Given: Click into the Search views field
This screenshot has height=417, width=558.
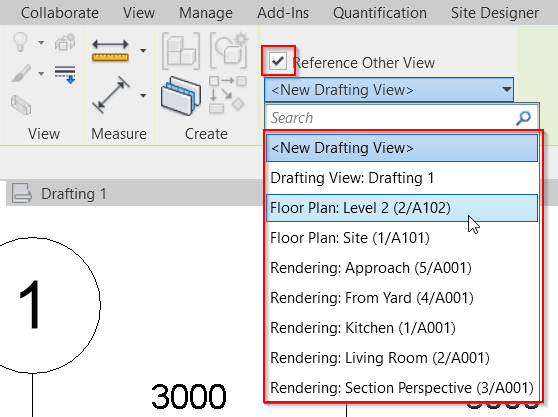Looking at the screenshot, I should [x=390, y=118].
